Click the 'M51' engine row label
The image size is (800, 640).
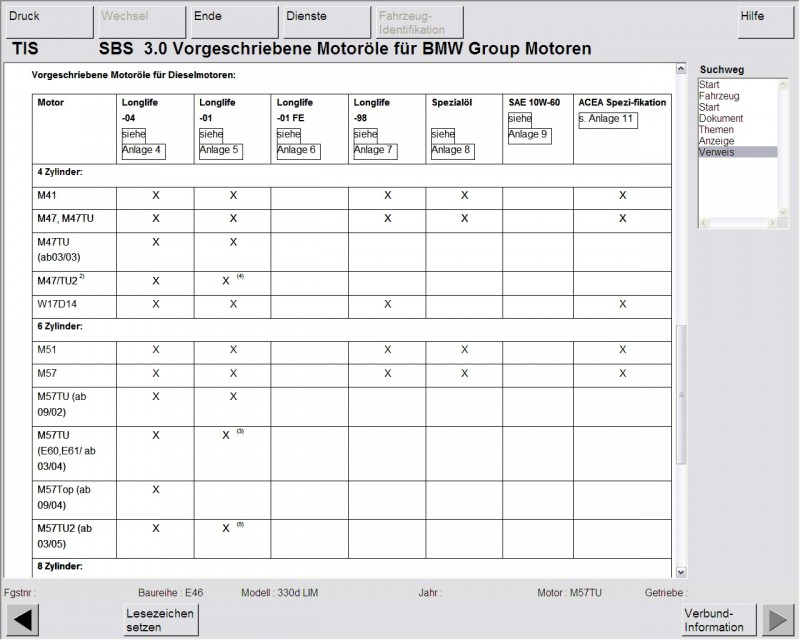(x=47, y=350)
